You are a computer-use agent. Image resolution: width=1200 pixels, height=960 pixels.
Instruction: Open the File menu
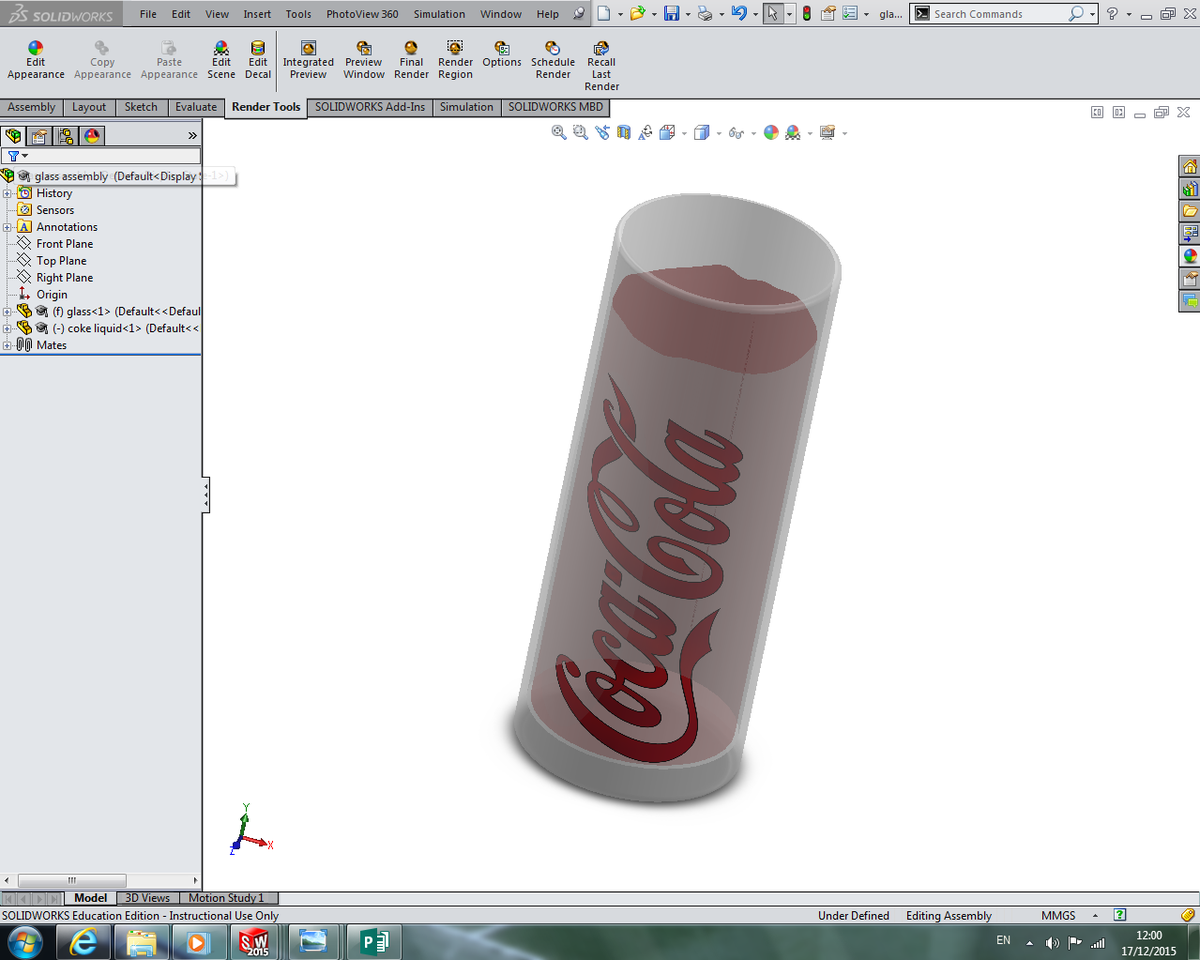pyautogui.click(x=148, y=14)
